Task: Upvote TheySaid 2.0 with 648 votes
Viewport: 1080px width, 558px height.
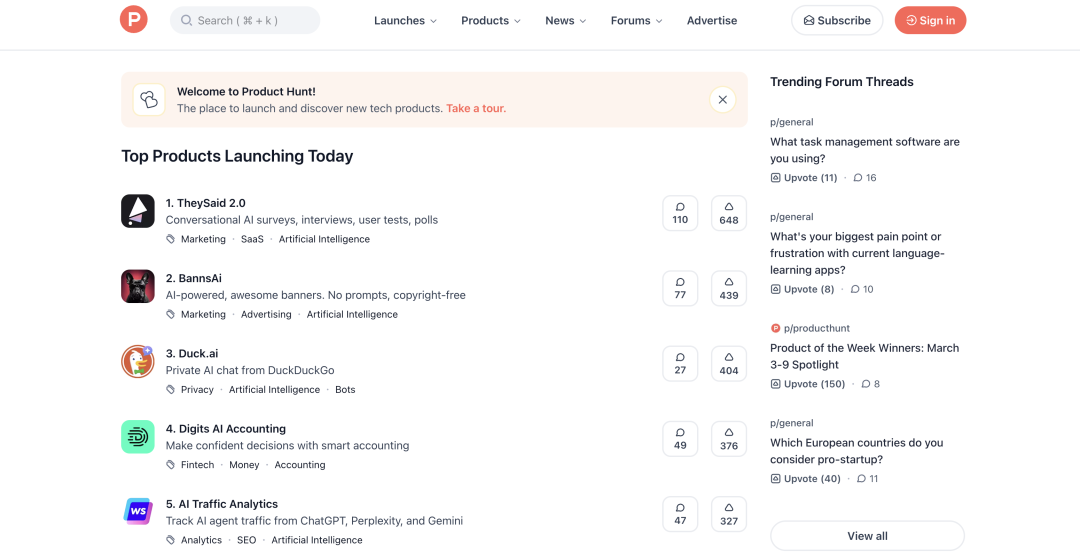Action: tap(729, 213)
